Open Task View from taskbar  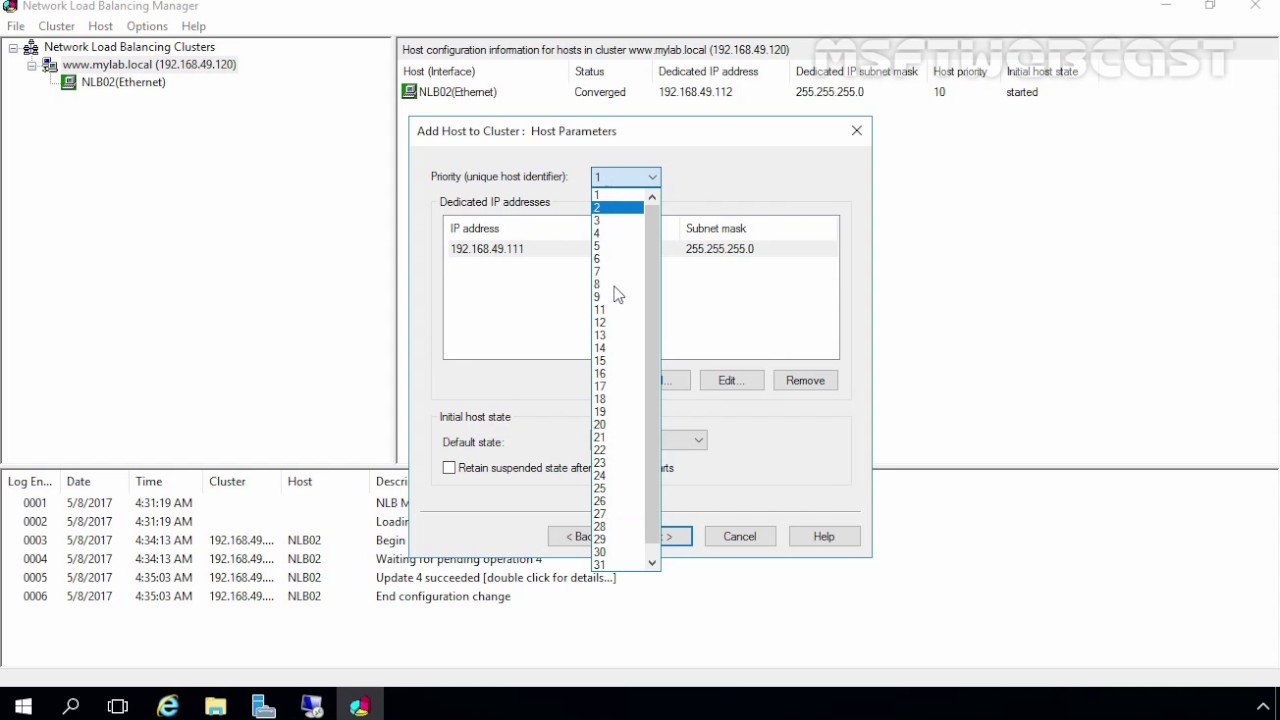[118, 706]
